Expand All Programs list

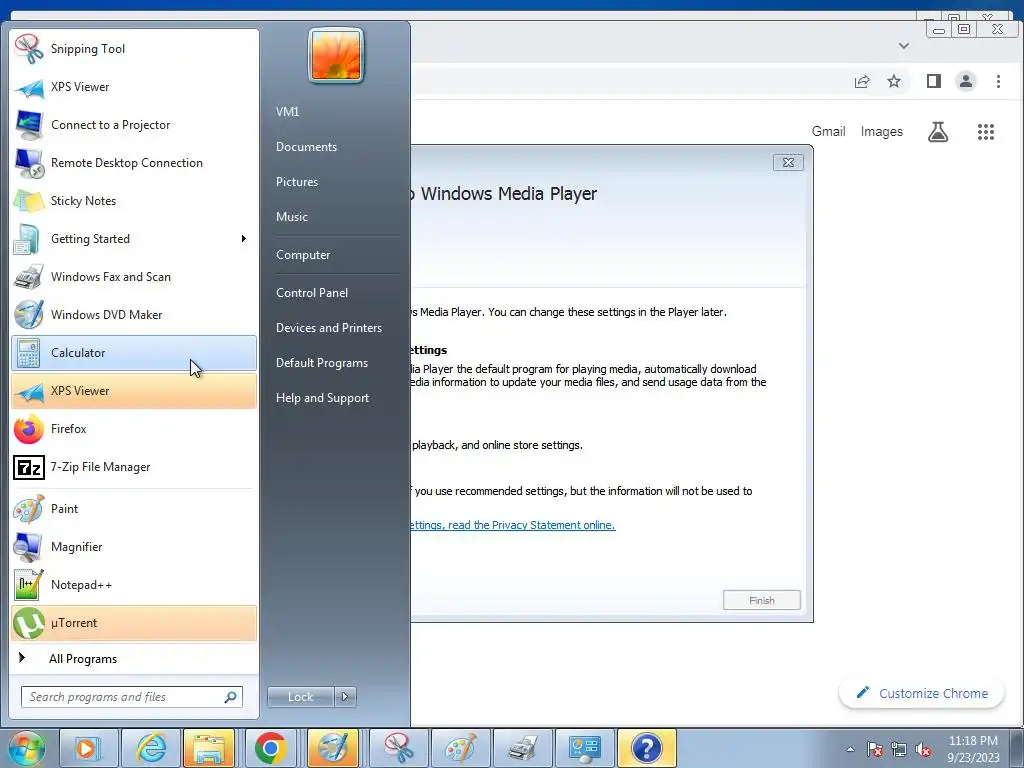[134, 658]
